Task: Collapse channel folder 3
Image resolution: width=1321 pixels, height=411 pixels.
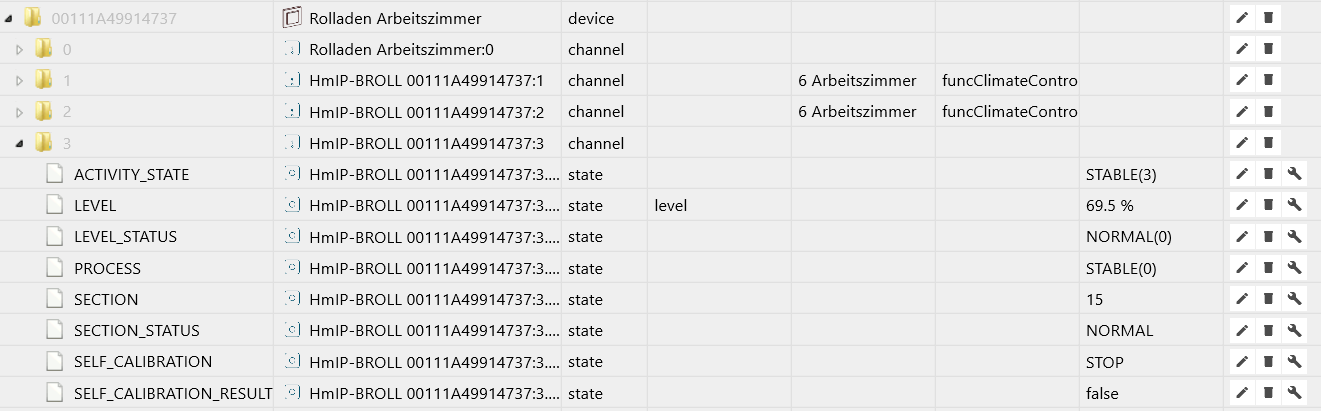Action: pyautogui.click(x=19, y=144)
